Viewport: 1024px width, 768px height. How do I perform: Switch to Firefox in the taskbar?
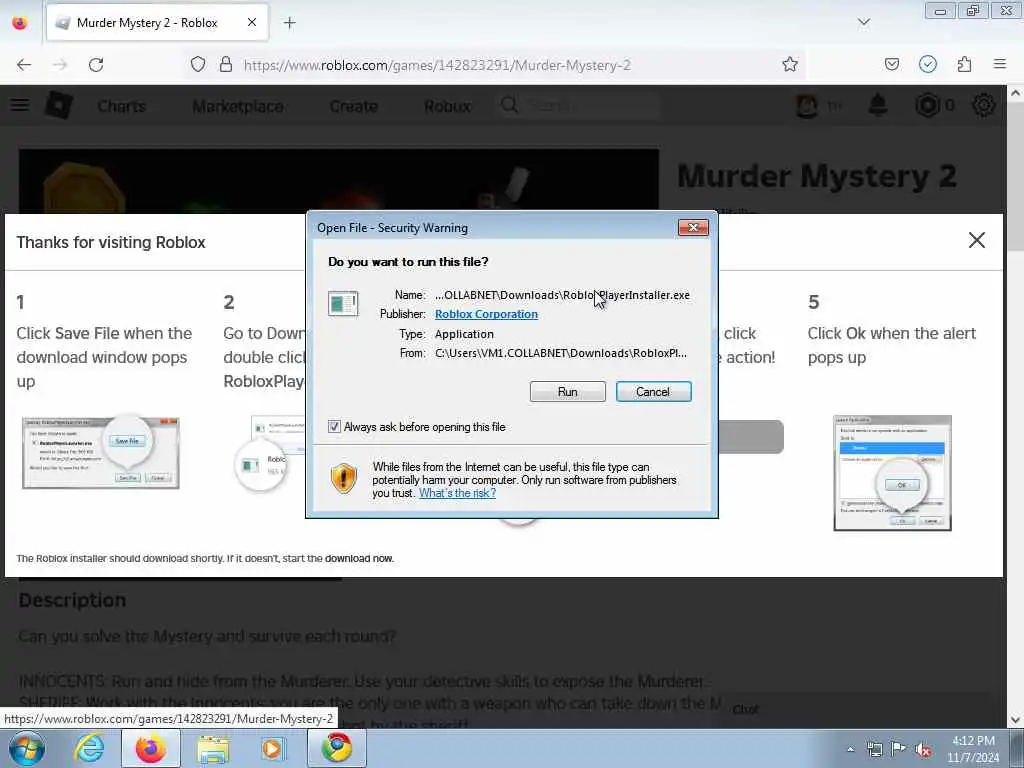(x=150, y=748)
